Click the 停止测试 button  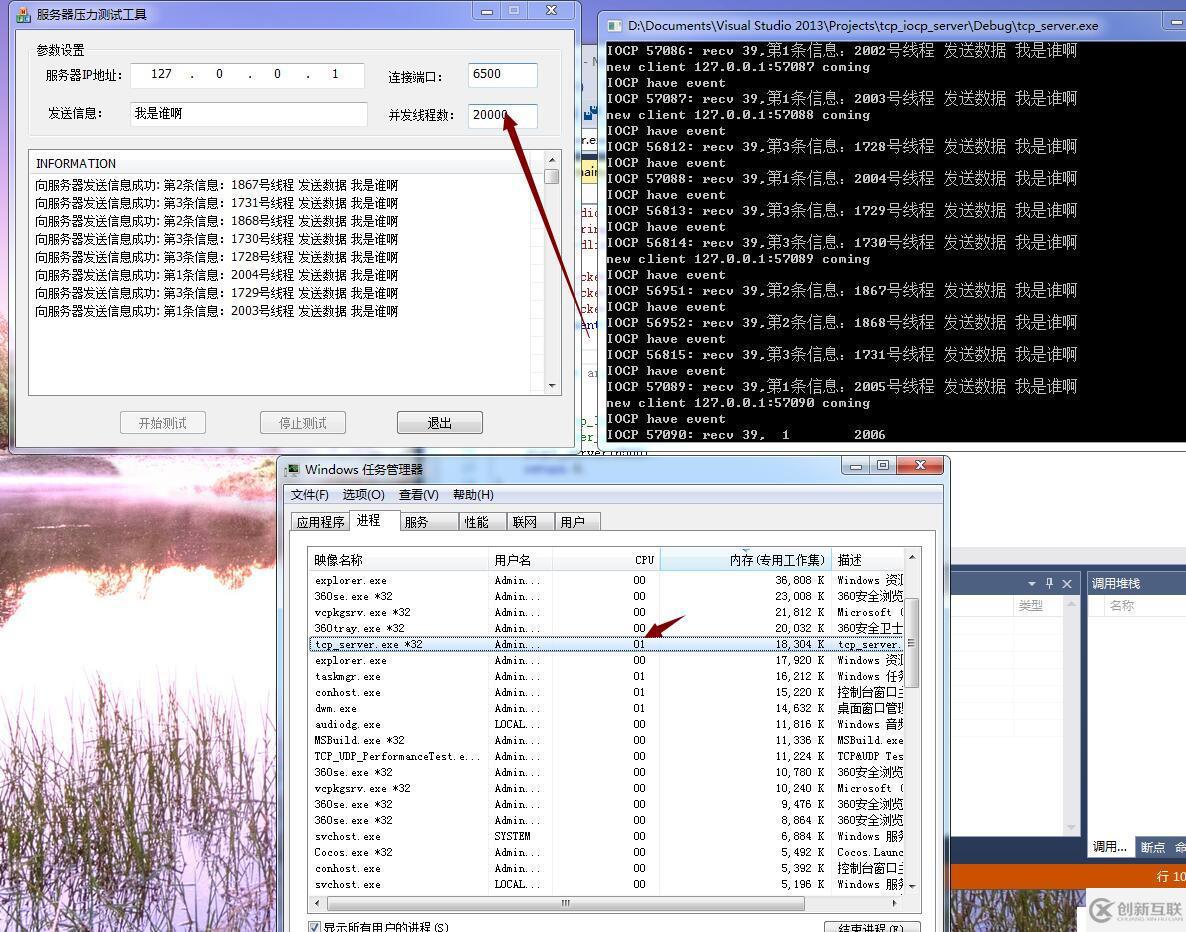coord(303,423)
